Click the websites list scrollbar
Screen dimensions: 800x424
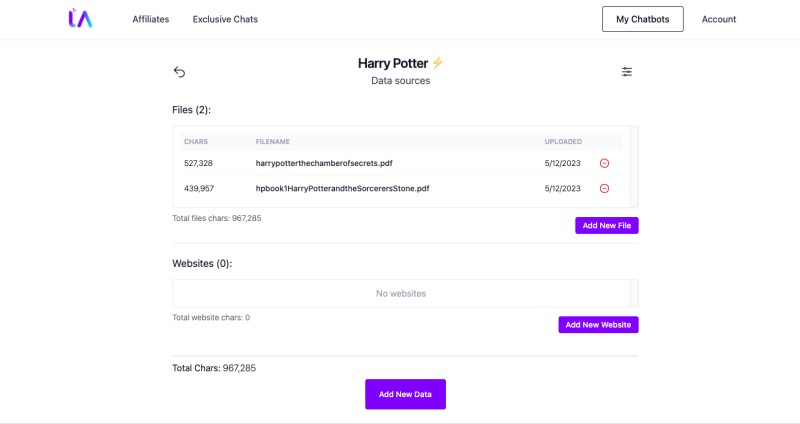click(x=634, y=293)
